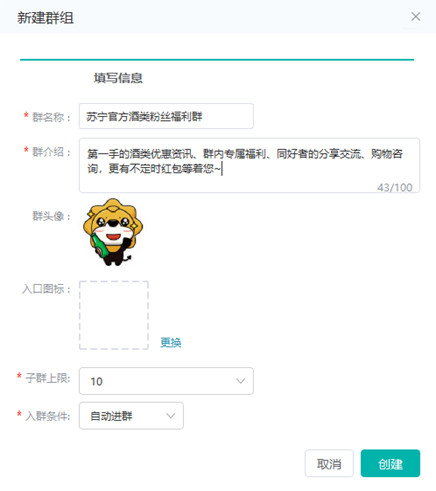Click the 更换 link beside the entry icon
436x491 pixels.
[171, 342]
